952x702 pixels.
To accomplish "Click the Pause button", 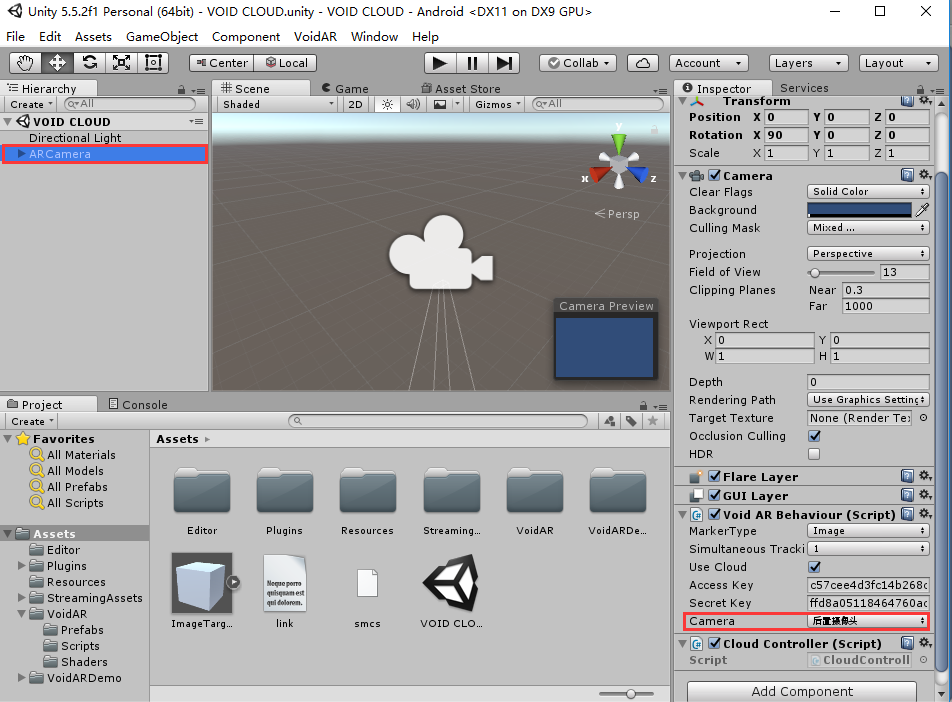I will [472, 63].
